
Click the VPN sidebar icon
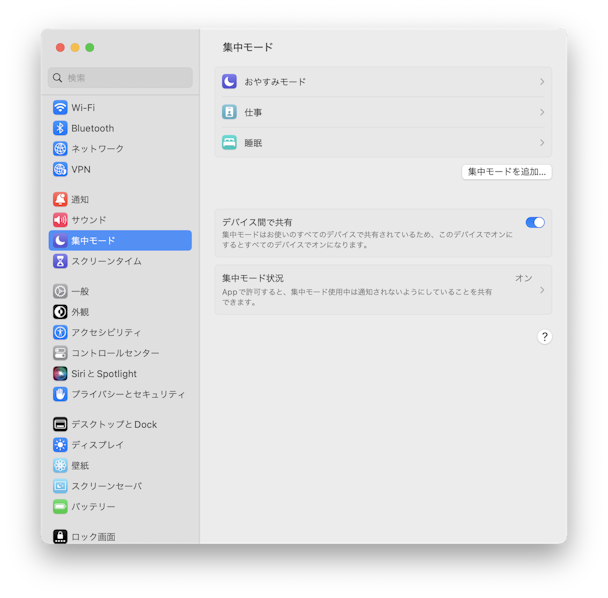coord(60,169)
